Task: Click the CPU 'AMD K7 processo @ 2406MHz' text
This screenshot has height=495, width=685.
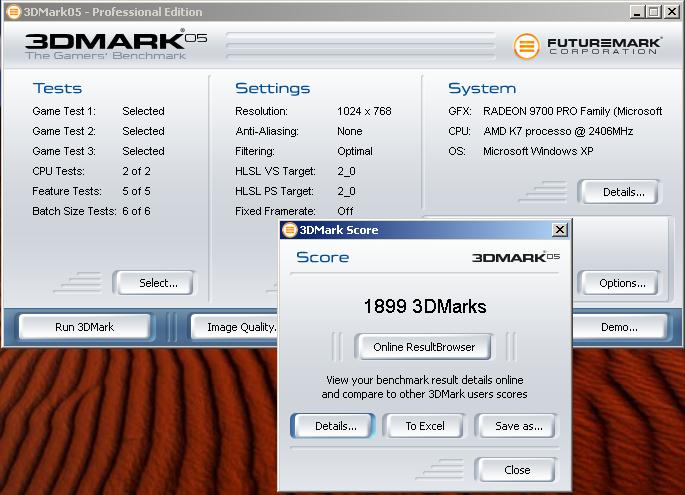Action: 558,131
